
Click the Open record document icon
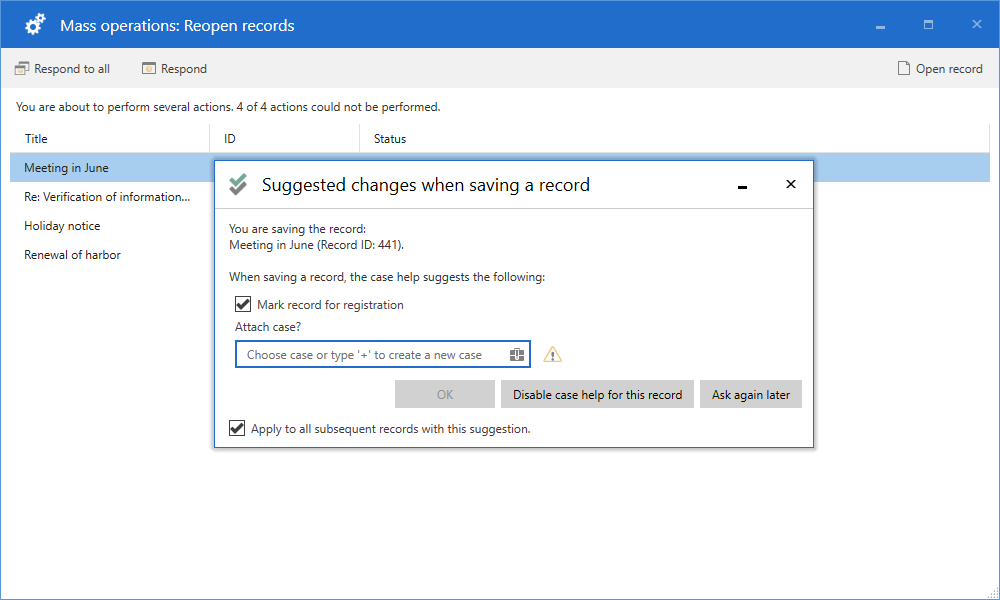(904, 69)
